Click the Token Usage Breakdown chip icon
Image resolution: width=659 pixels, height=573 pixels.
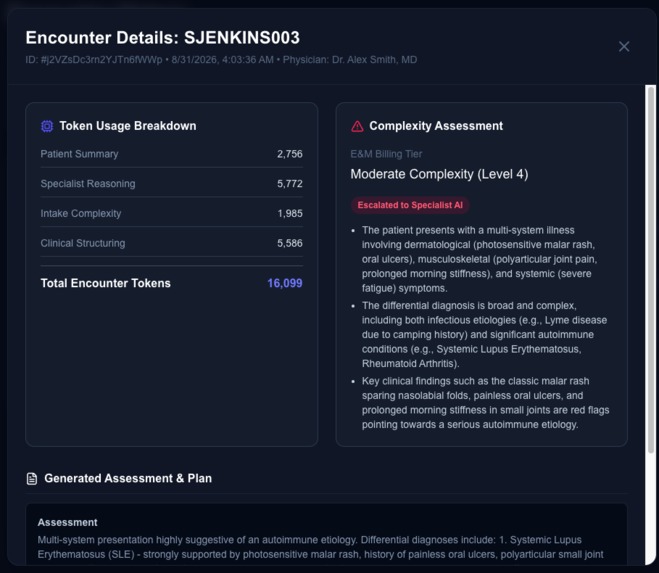[47, 126]
